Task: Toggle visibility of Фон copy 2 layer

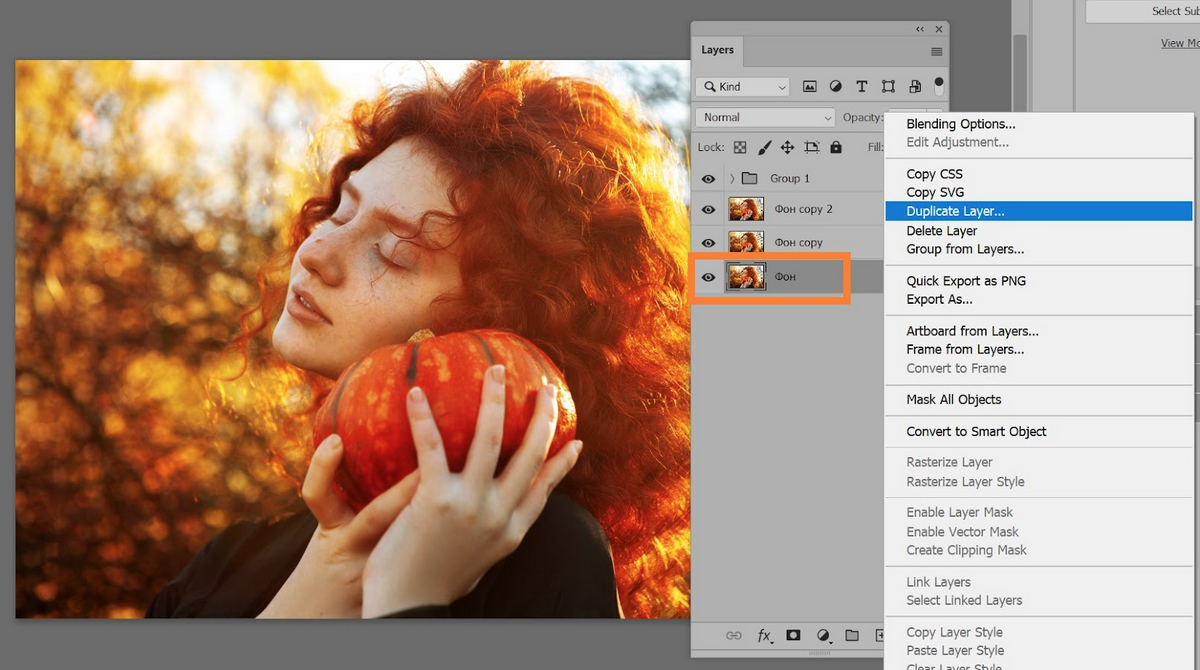Action: click(x=708, y=210)
